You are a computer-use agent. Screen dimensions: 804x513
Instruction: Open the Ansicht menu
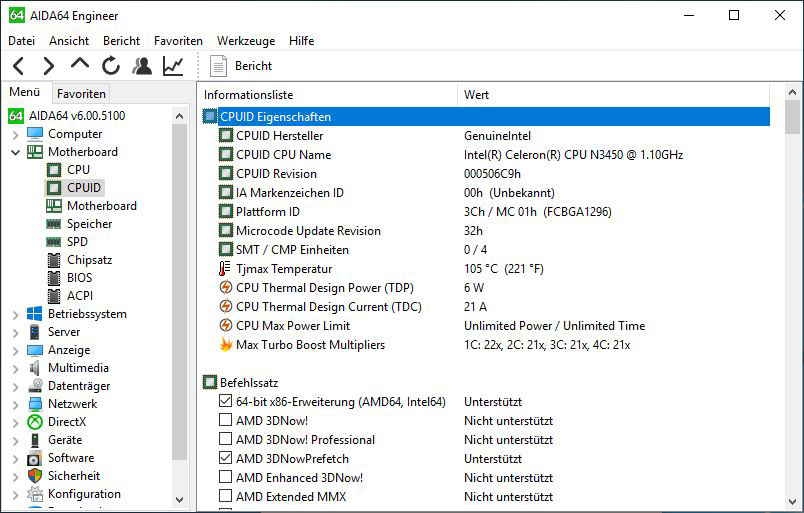[69, 41]
